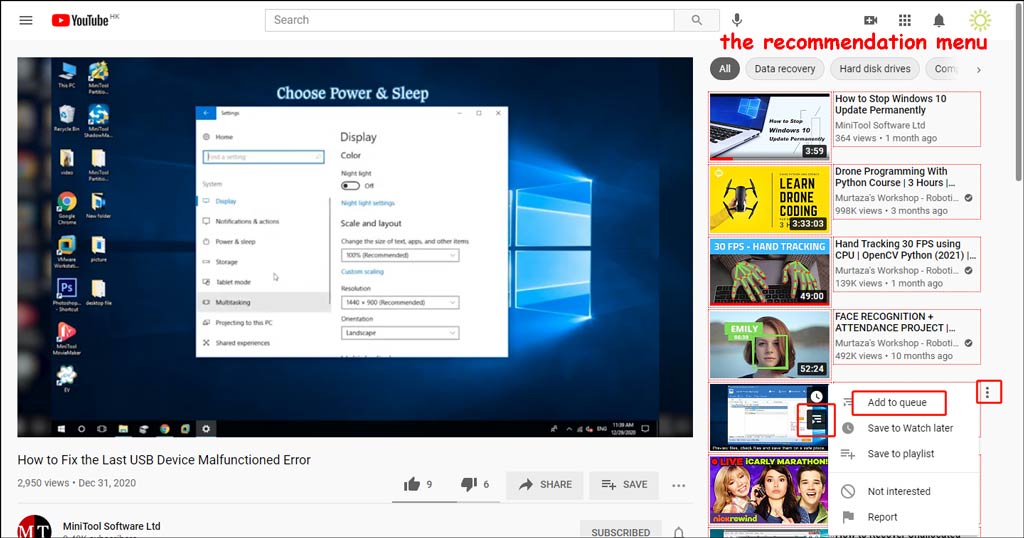
Task: Click the SHARE button
Action: pos(545,484)
